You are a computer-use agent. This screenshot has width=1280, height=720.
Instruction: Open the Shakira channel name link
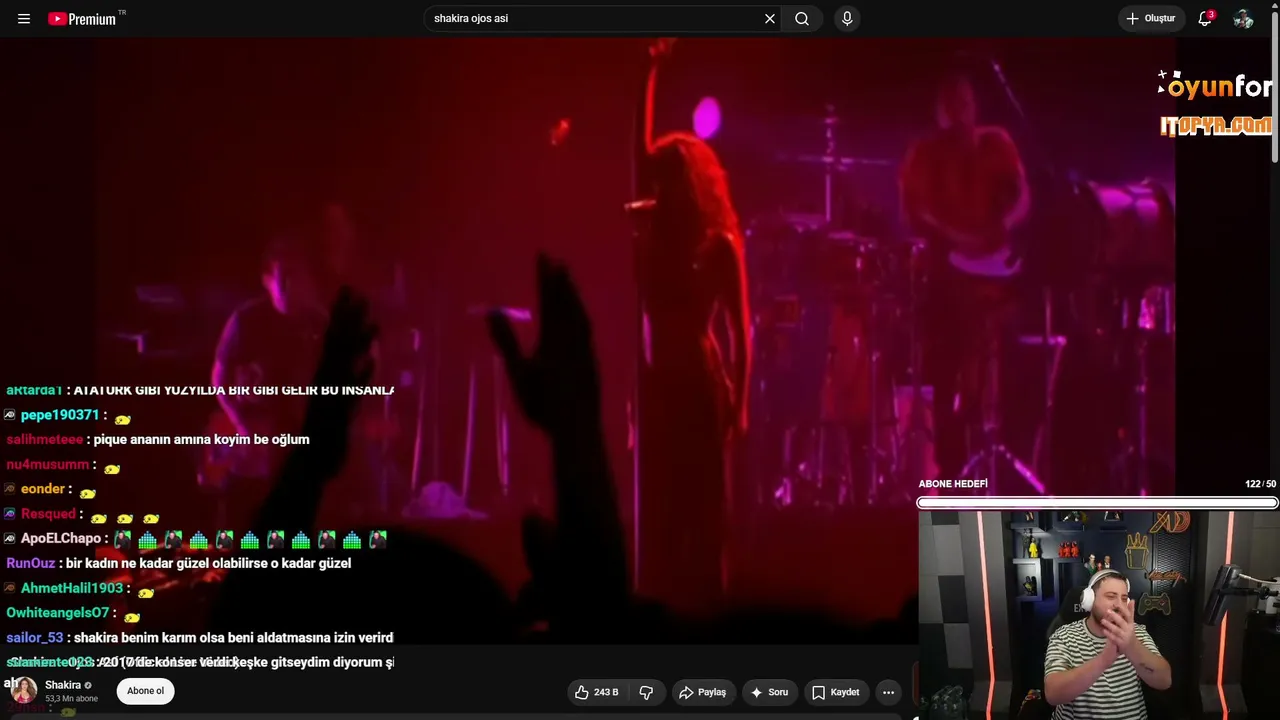[63, 685]
